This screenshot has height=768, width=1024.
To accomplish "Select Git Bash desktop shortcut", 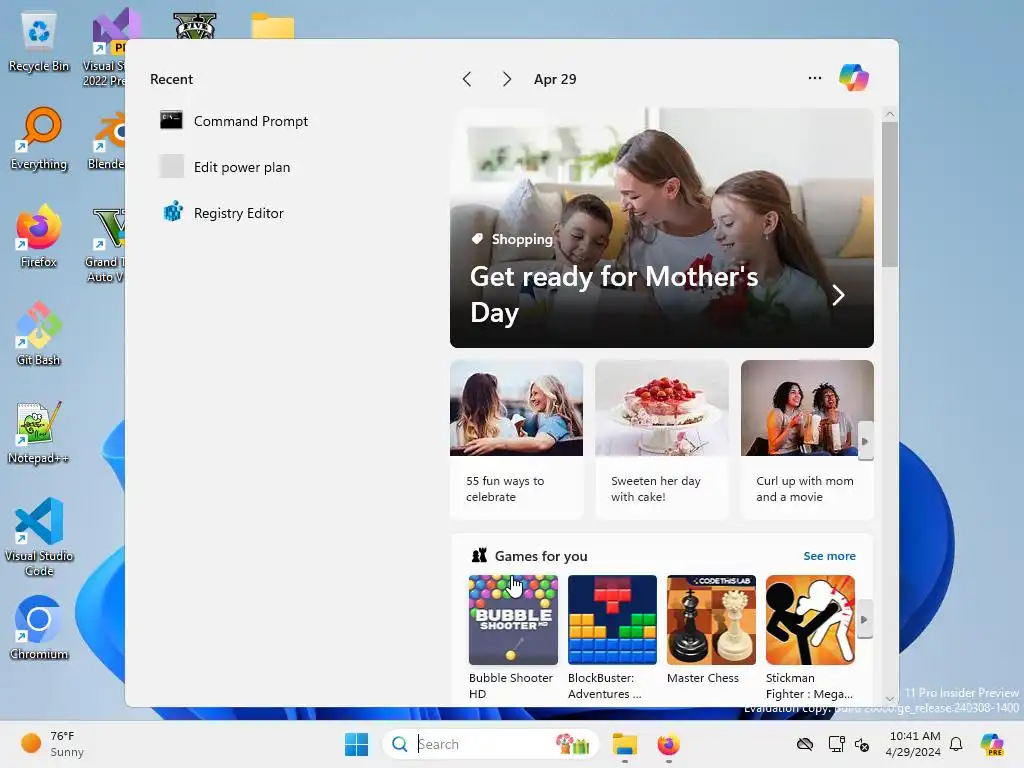I will (x=39, y=334).
